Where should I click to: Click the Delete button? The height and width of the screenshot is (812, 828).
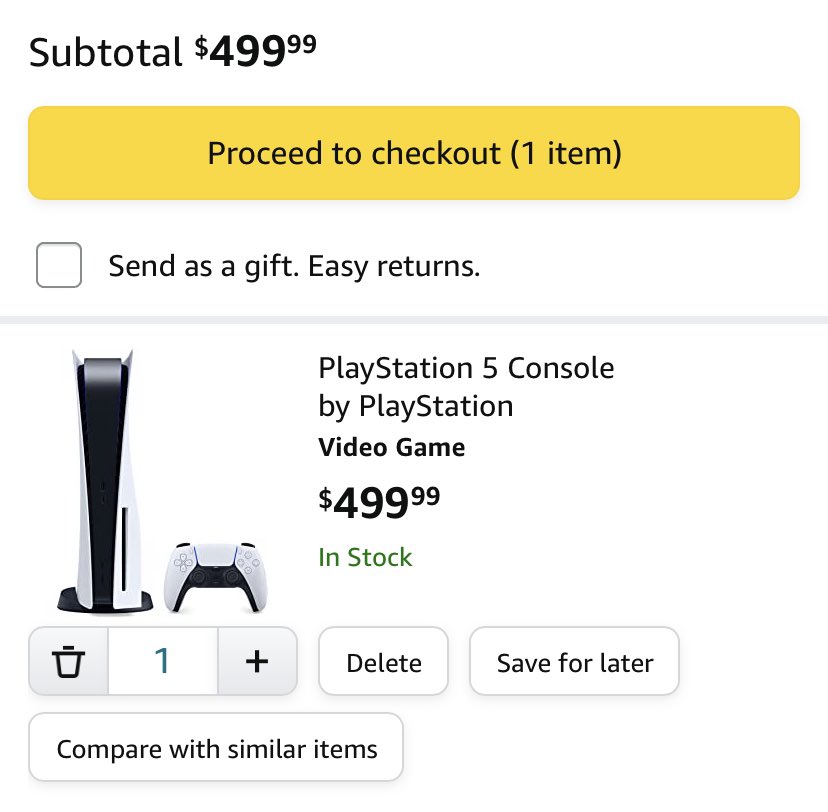(383, 661)
